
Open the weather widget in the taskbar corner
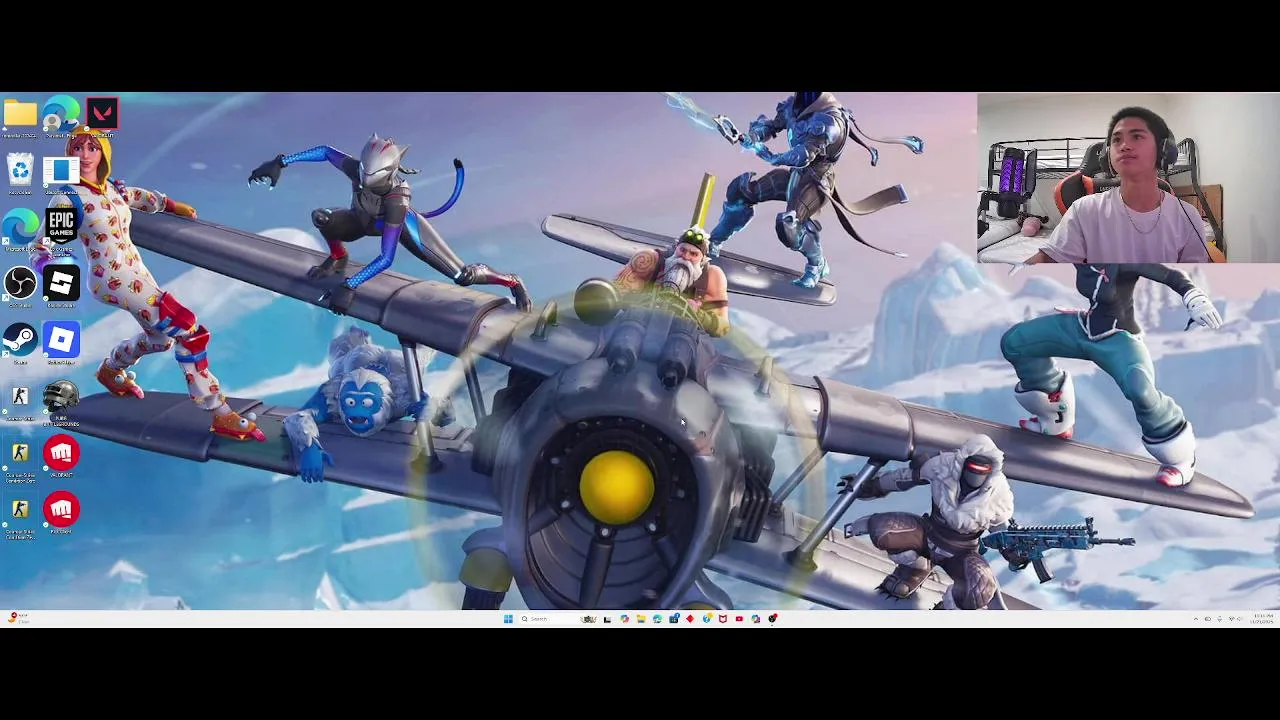pos(17,619)
